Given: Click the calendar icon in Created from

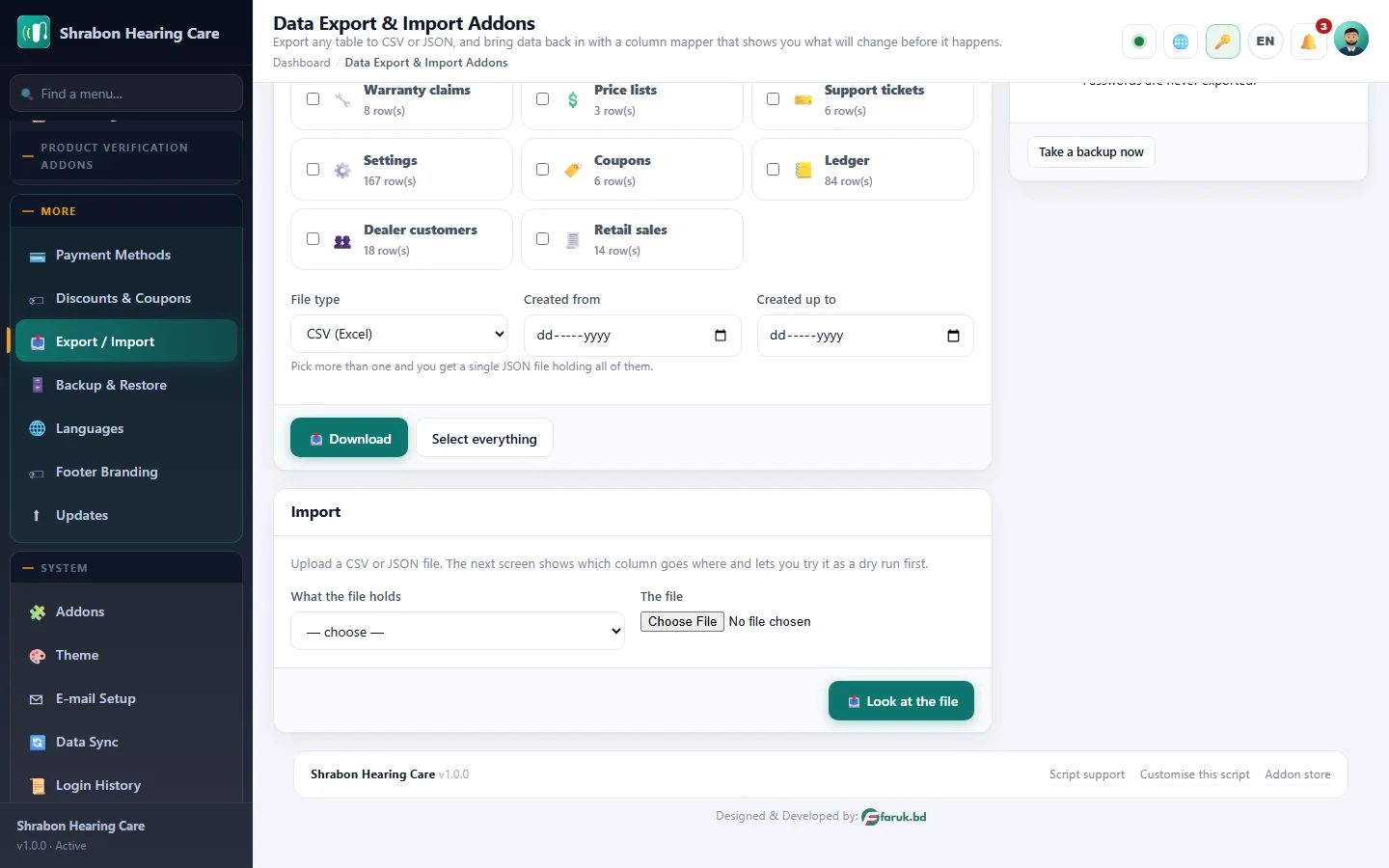Looking at the screenshot, I should (x=720, y=336).
